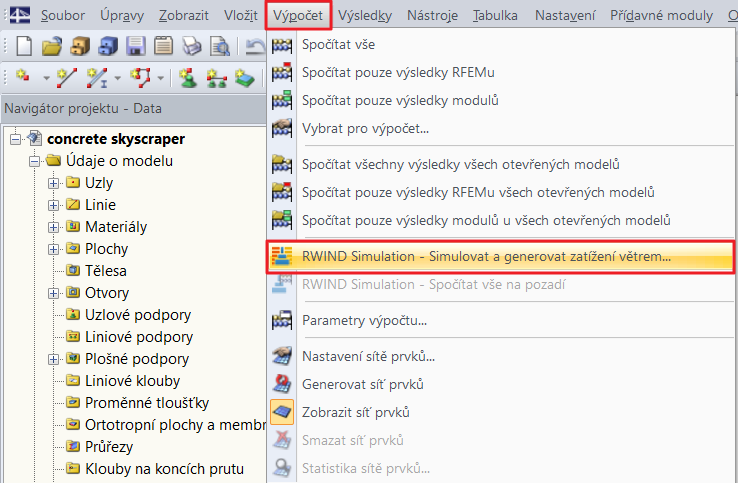Image resolution: width=738 pixels, height=483 pixels.
Task: Open the Přídavné moduly menu
Action: 661,16
